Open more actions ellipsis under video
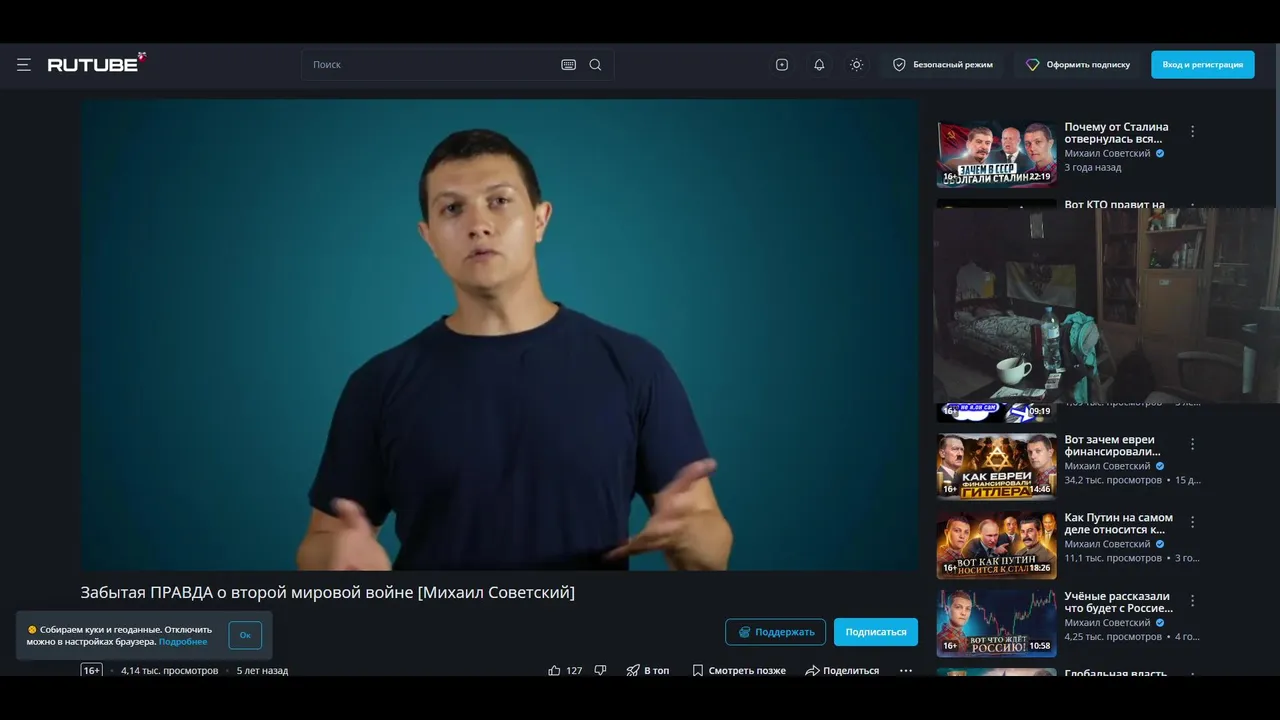This screenshot has width=1280, height=720. pos(905,671)
